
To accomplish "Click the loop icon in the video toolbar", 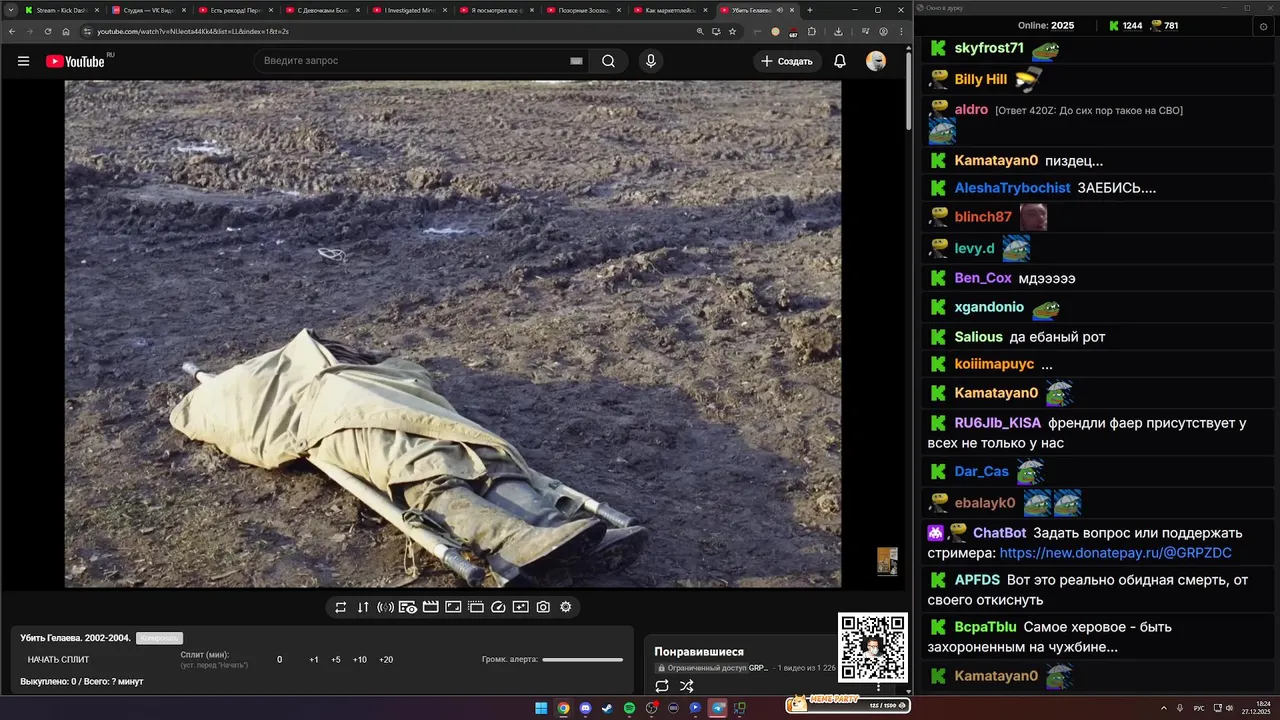I will (340, 607).
